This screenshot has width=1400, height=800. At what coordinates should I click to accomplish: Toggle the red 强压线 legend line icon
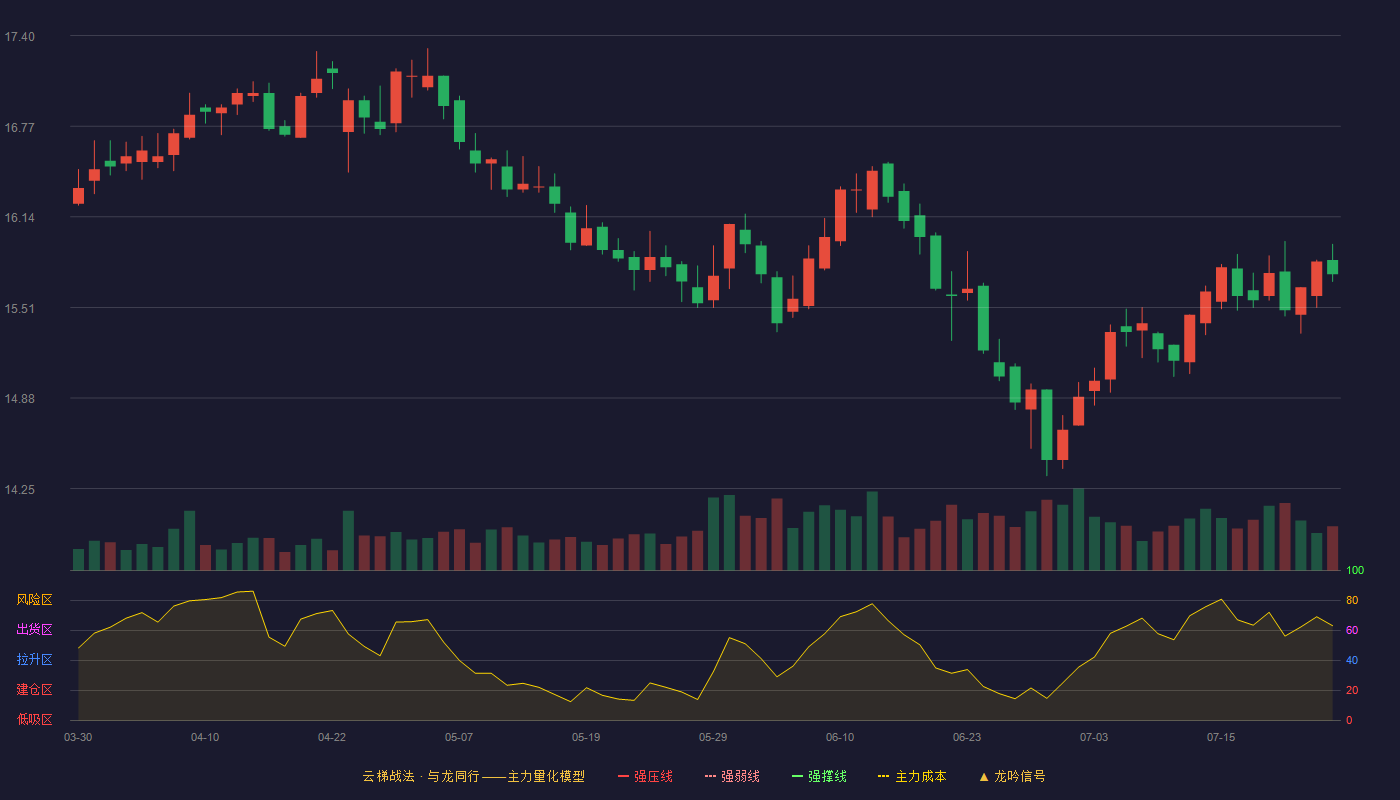[x=623, y=776]
